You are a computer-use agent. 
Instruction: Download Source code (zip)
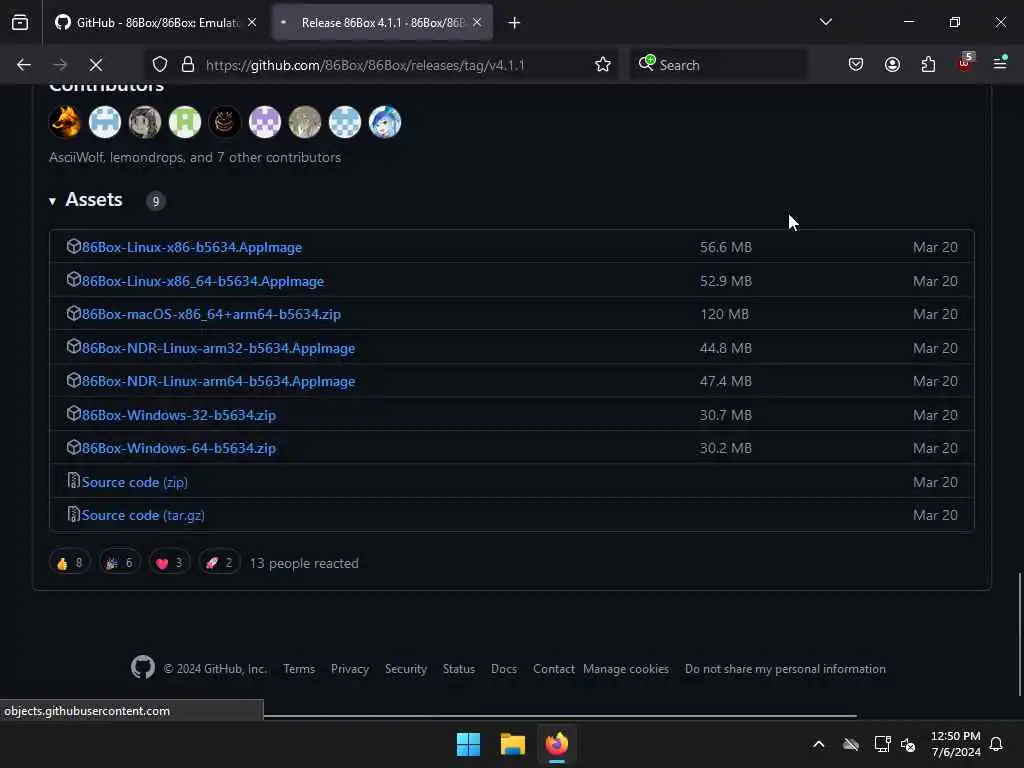(135, 482)
